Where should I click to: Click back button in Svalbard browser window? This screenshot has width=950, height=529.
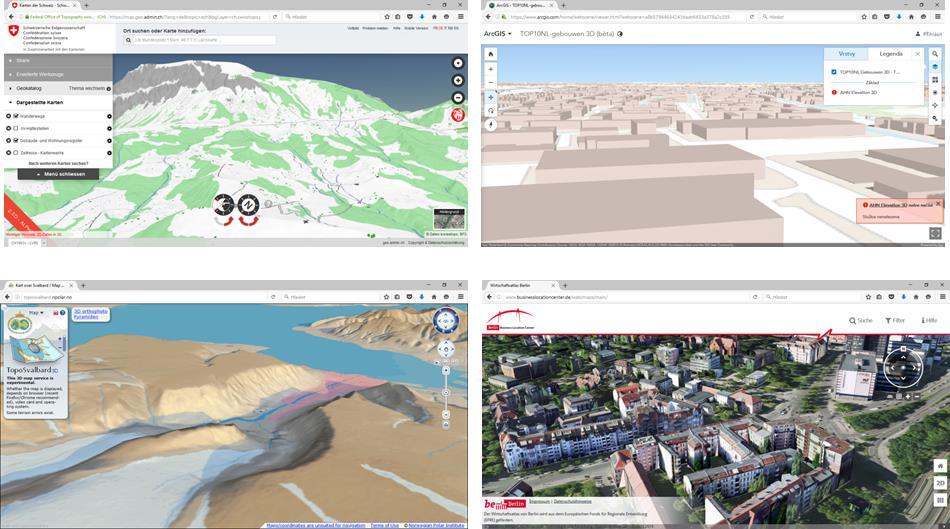7,297
